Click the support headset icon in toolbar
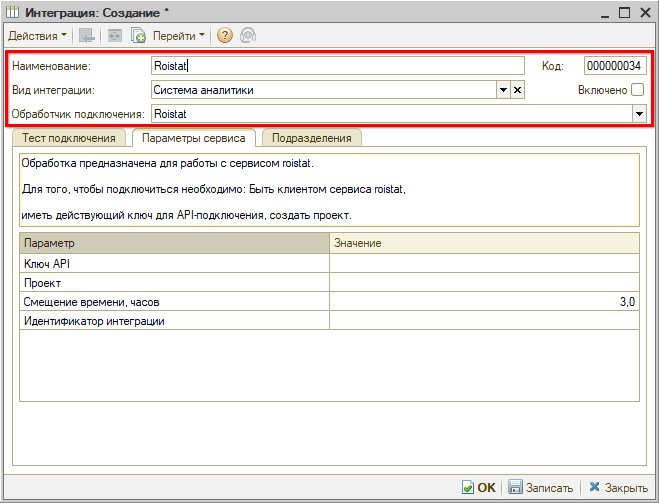The height and width of the screenshot is (503, 659). coord(248,36)
